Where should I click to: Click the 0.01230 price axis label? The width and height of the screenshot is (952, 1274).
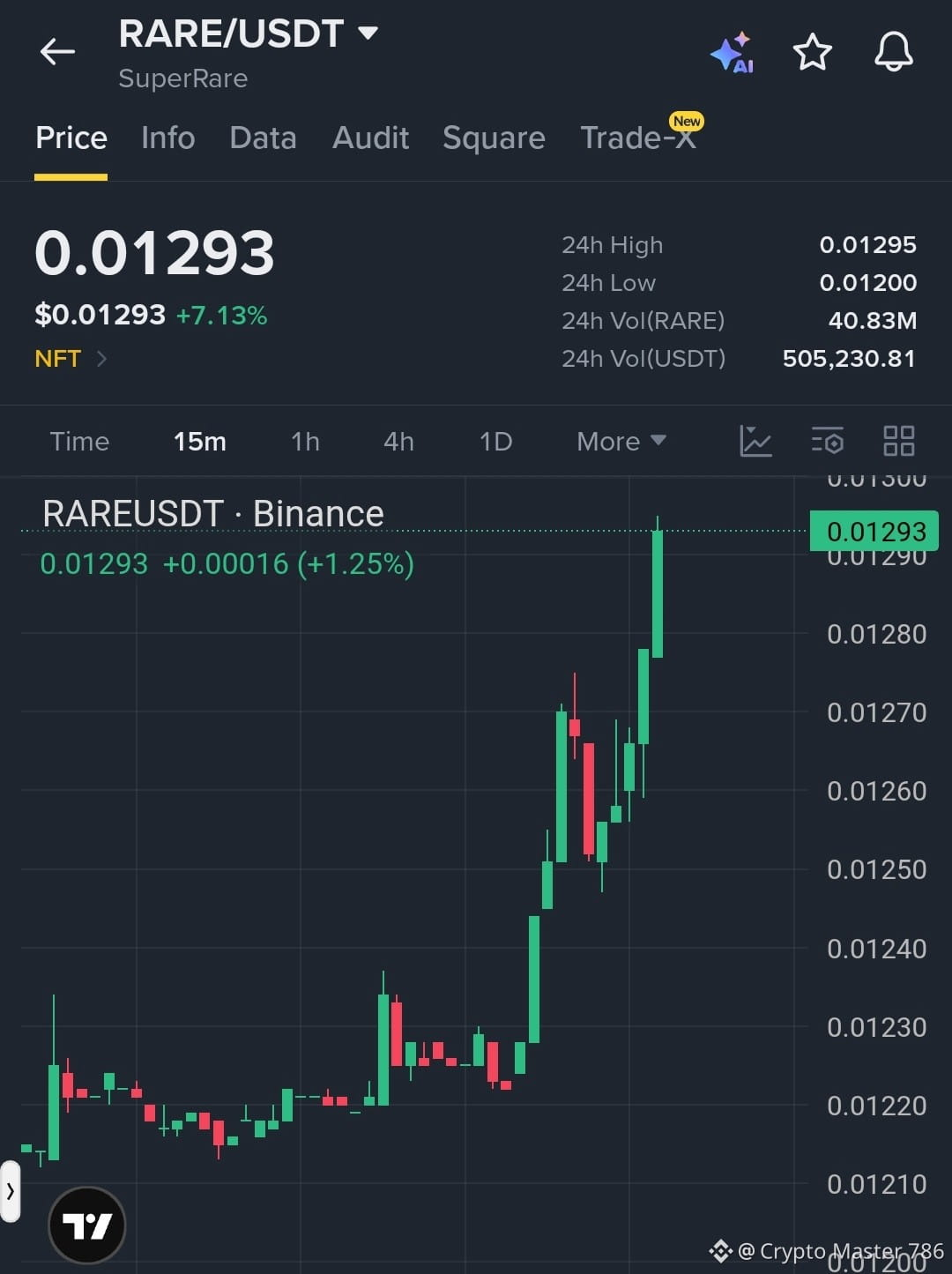pos(876,1027)
